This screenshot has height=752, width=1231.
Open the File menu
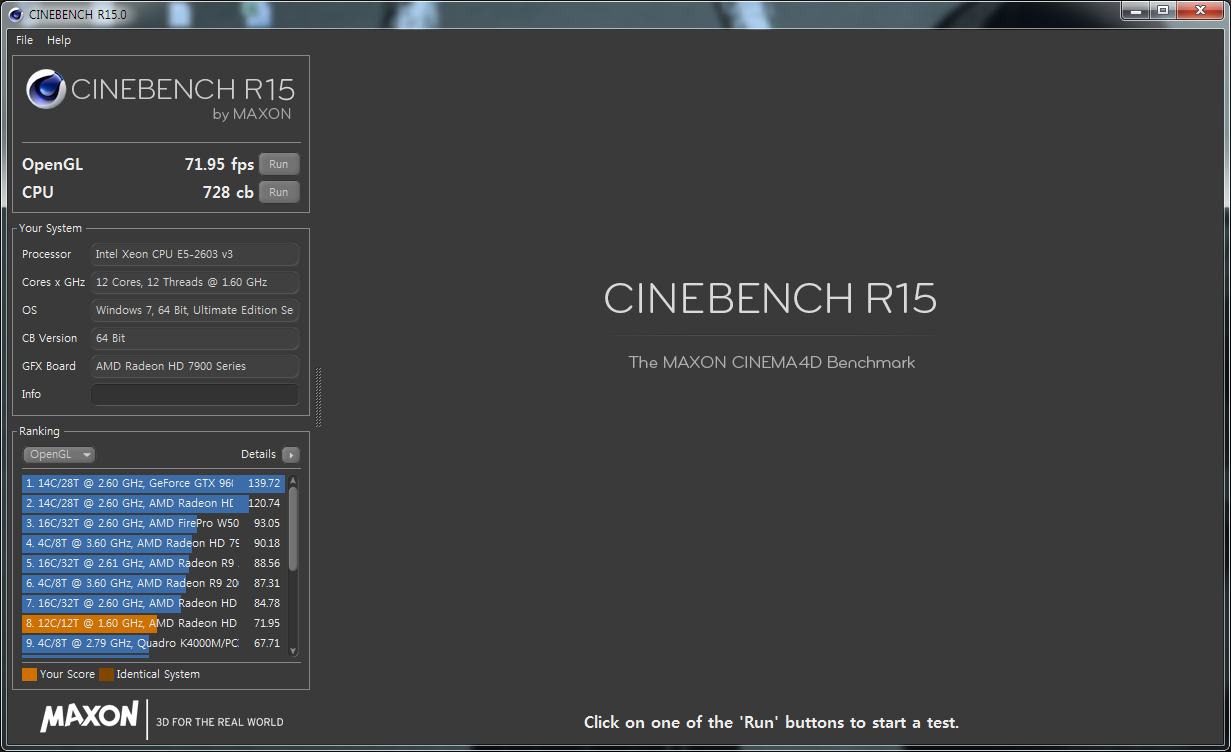click(24, 40)
